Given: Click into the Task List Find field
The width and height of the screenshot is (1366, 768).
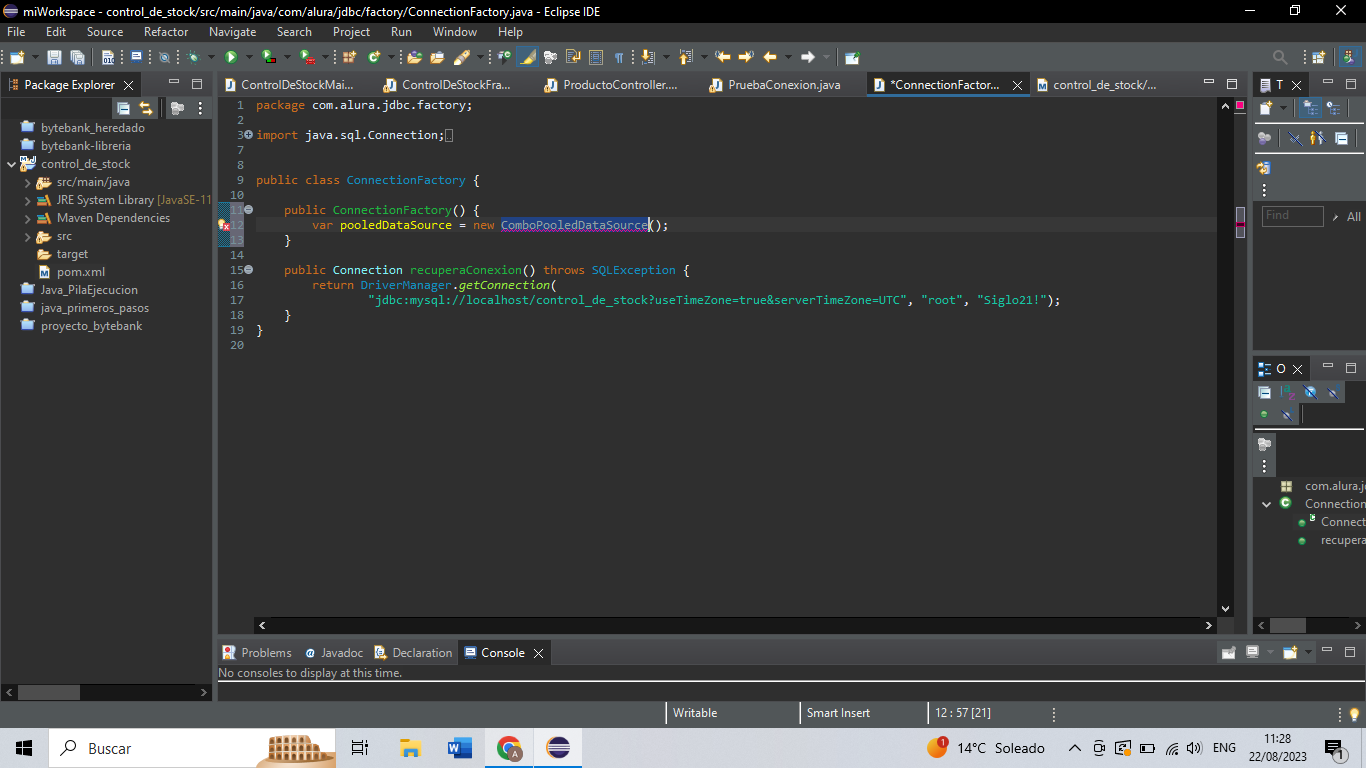Looking at the screenshot, I should [1292, 216].
